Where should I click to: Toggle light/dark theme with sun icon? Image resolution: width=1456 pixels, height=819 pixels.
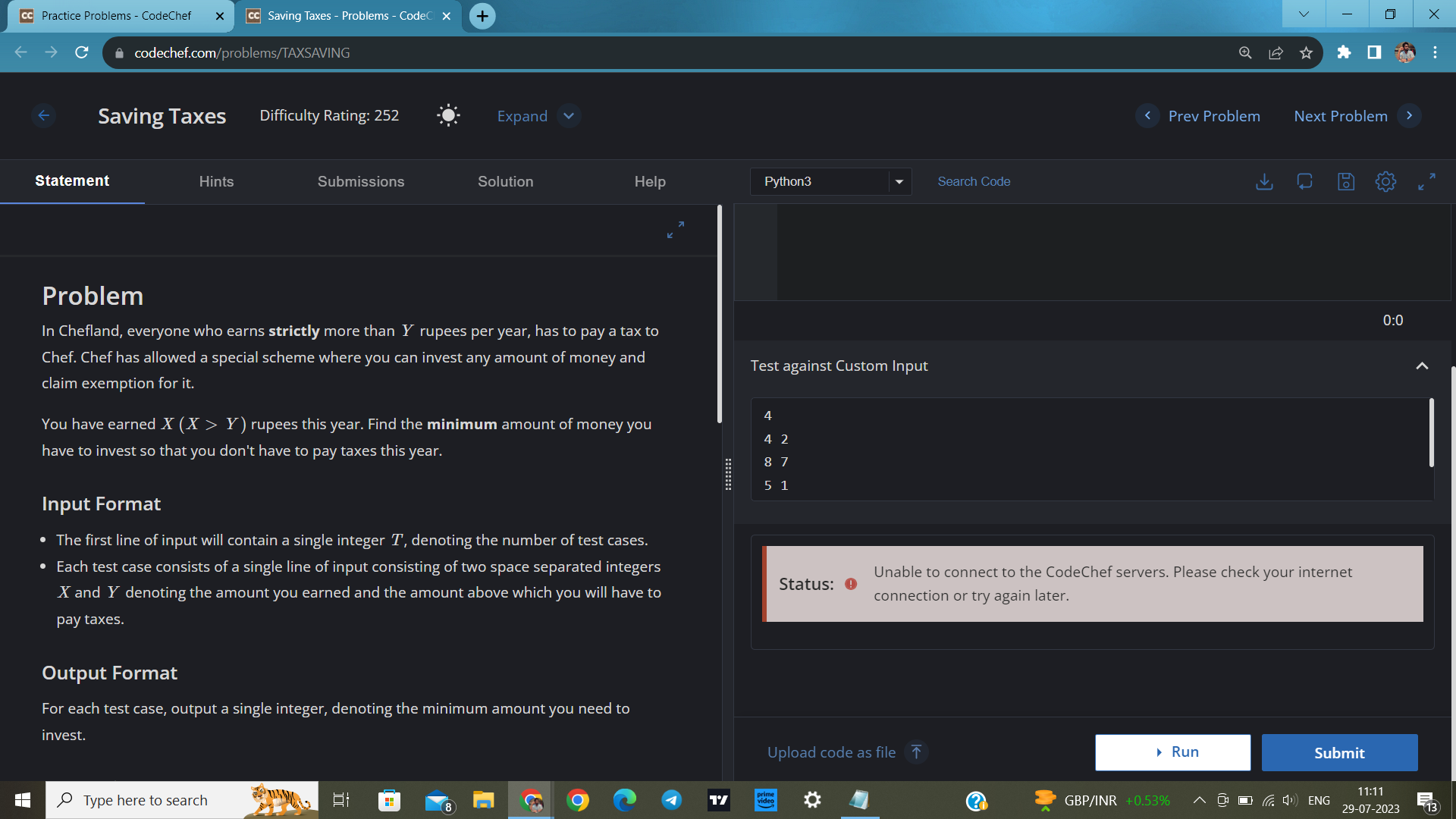(448, 116)
